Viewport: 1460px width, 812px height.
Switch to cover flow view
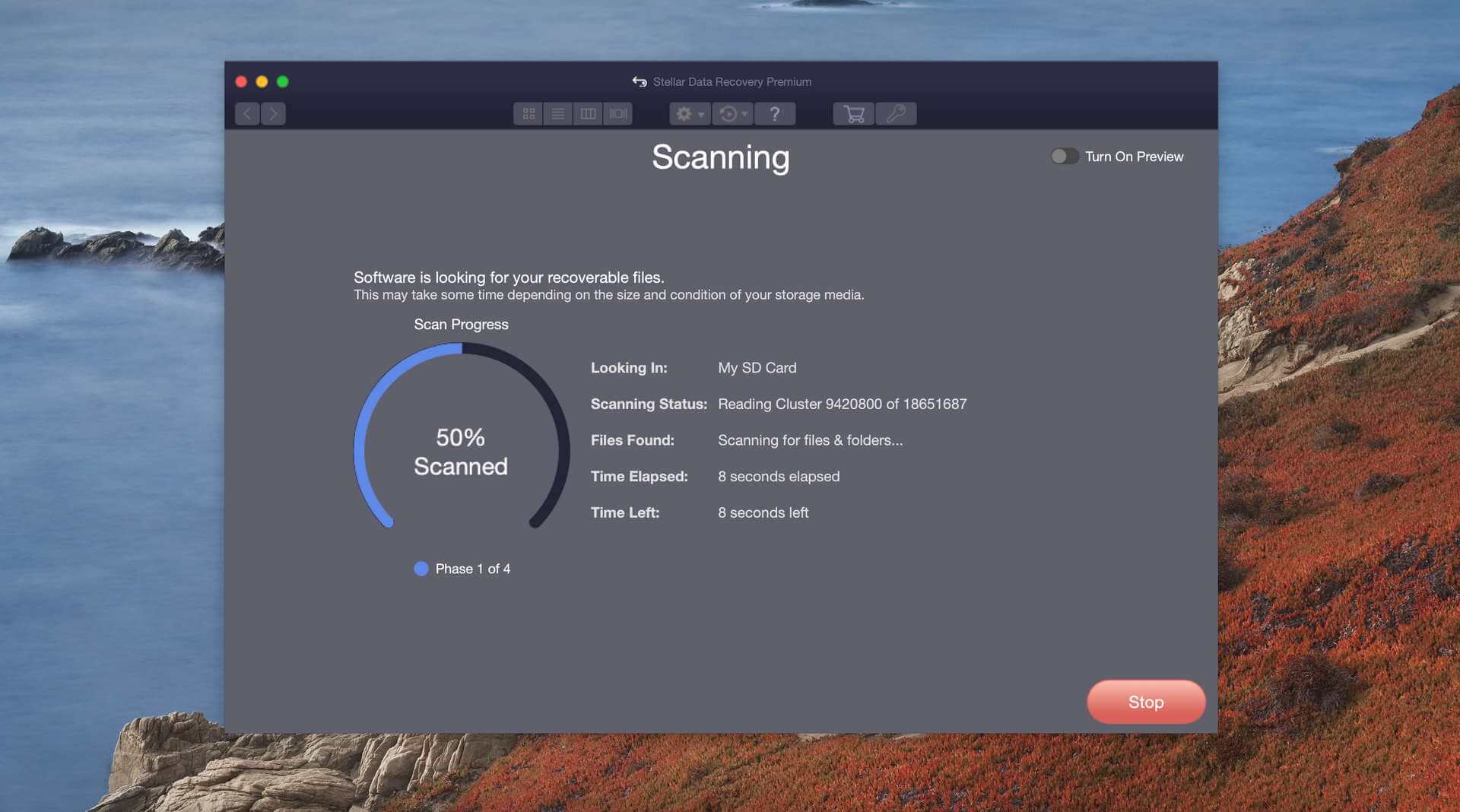click(x=618, y=114)
